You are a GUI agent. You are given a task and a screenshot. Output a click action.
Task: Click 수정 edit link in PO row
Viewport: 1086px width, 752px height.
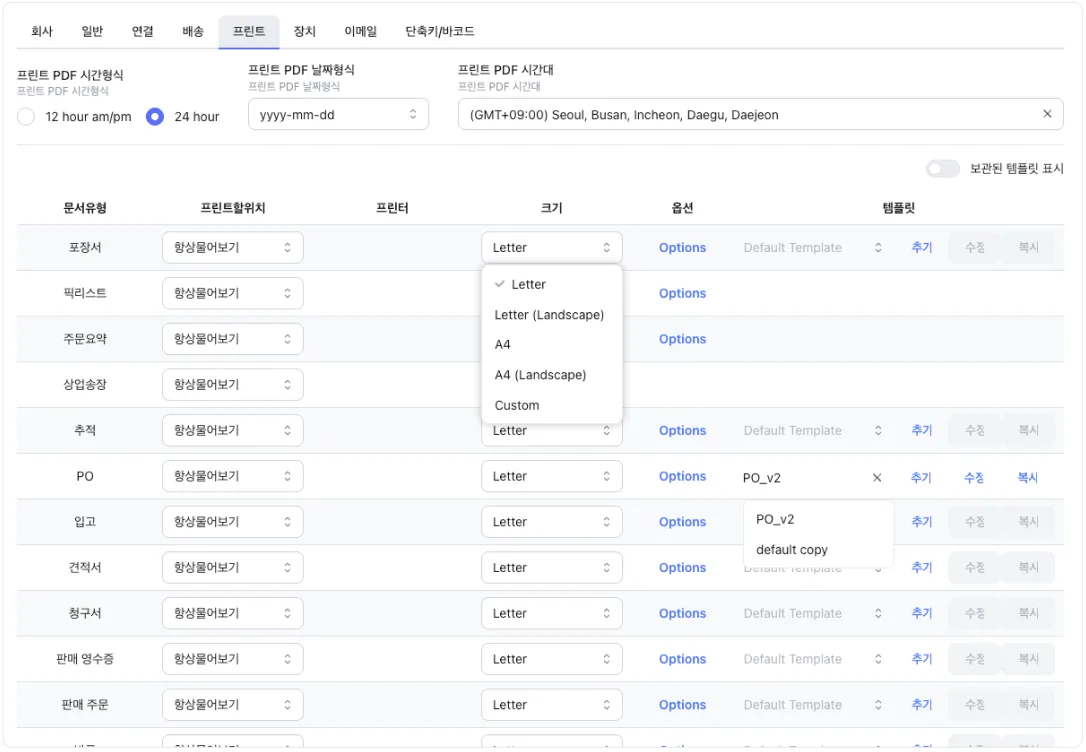point(974,477)
